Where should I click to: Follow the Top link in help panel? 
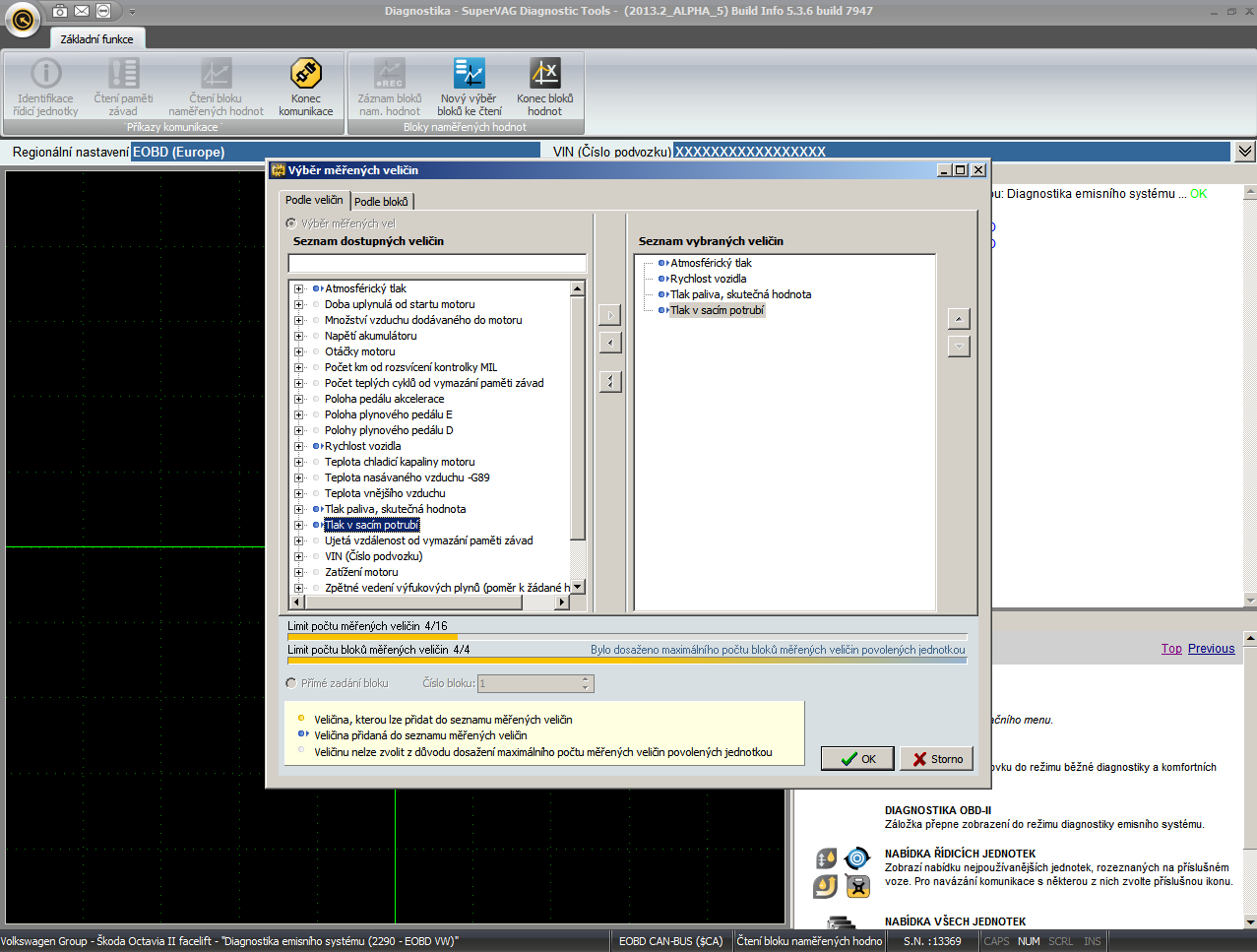pos(1171,649)
